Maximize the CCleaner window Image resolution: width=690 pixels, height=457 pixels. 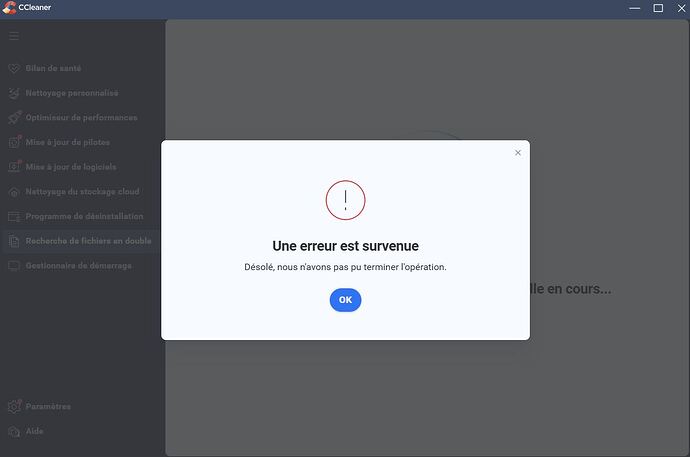pos(658,8)
